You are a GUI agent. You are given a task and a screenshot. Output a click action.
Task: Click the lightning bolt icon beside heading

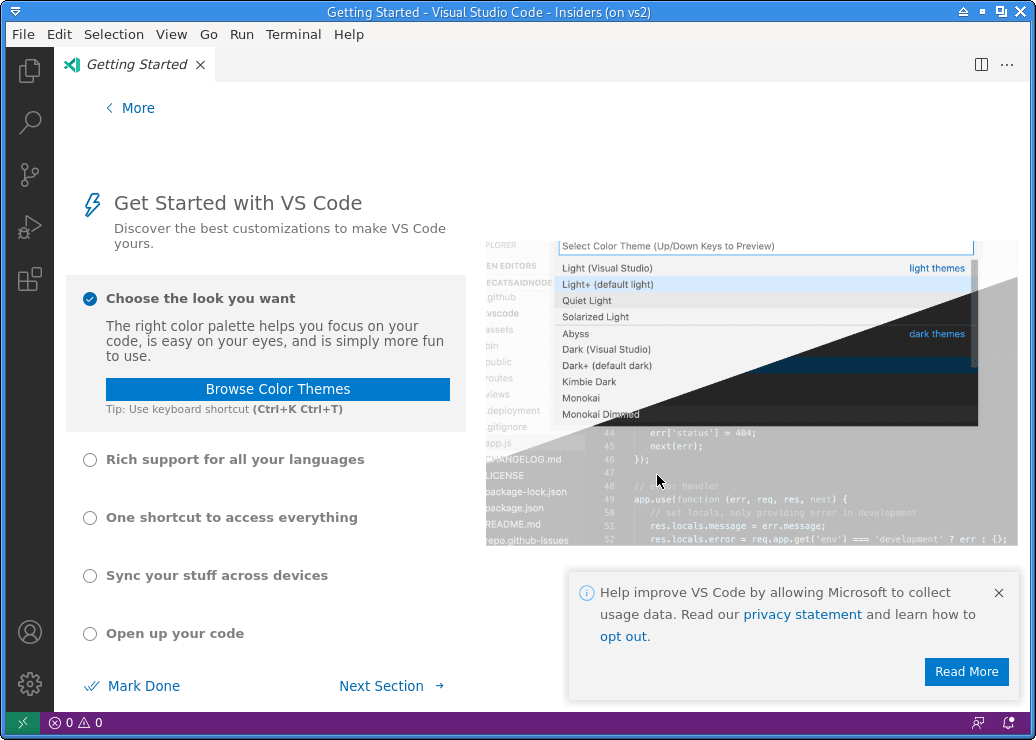coord(92,205)
